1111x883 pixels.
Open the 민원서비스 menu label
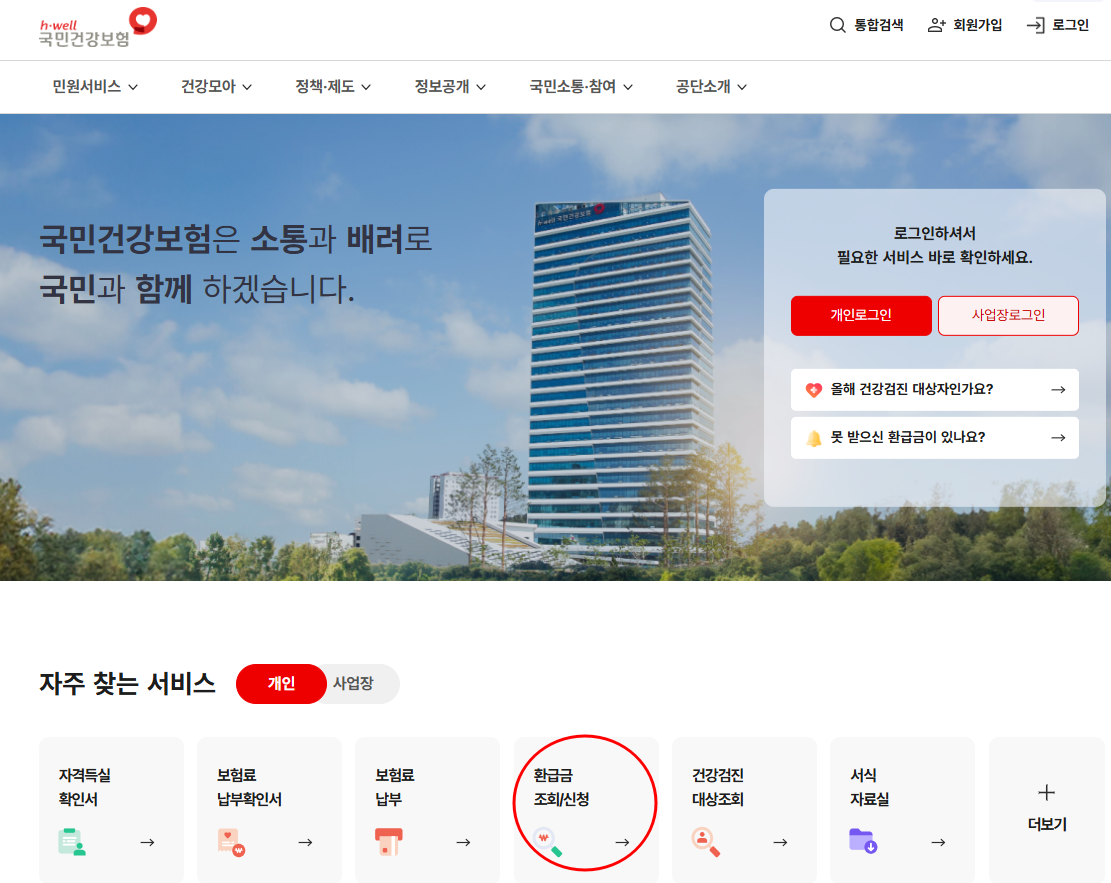86,86
